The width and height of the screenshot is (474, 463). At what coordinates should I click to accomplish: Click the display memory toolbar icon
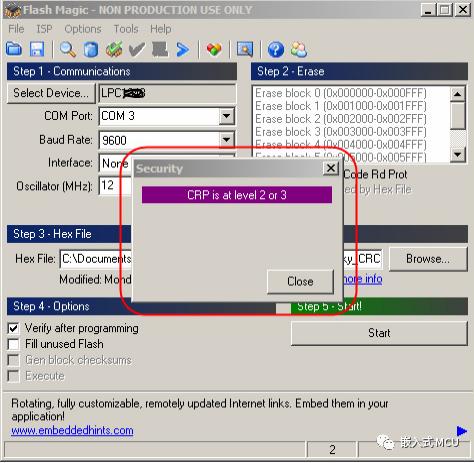(245, 49)
